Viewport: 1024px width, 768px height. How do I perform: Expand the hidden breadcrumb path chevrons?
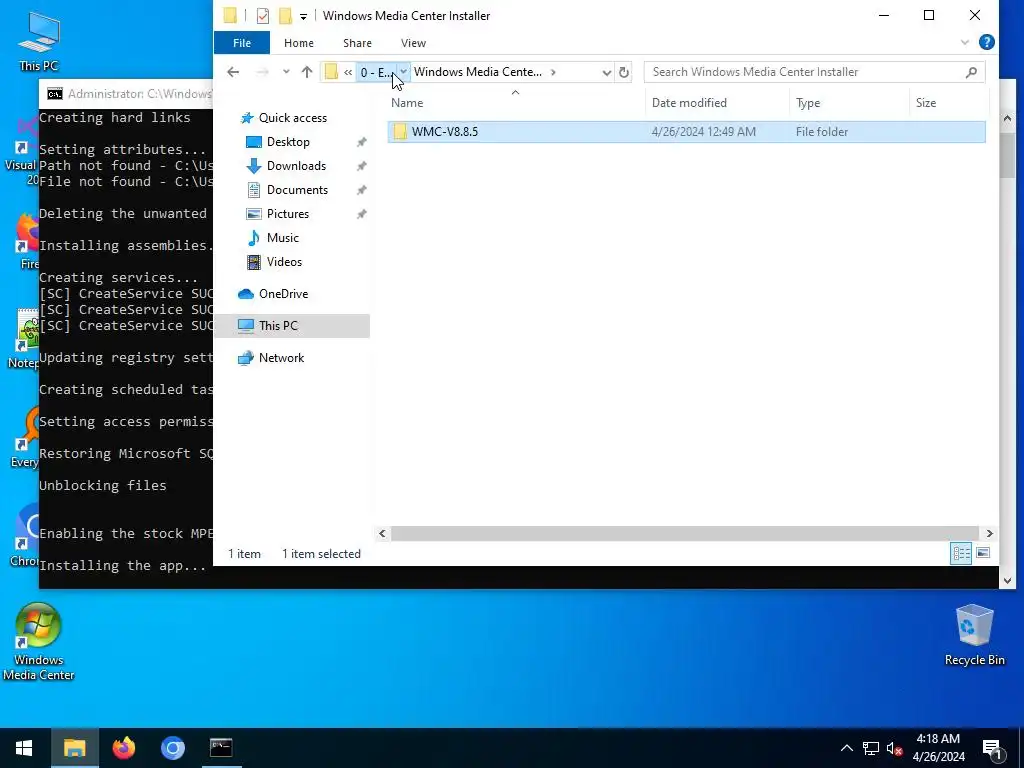(x=348, y=72)
